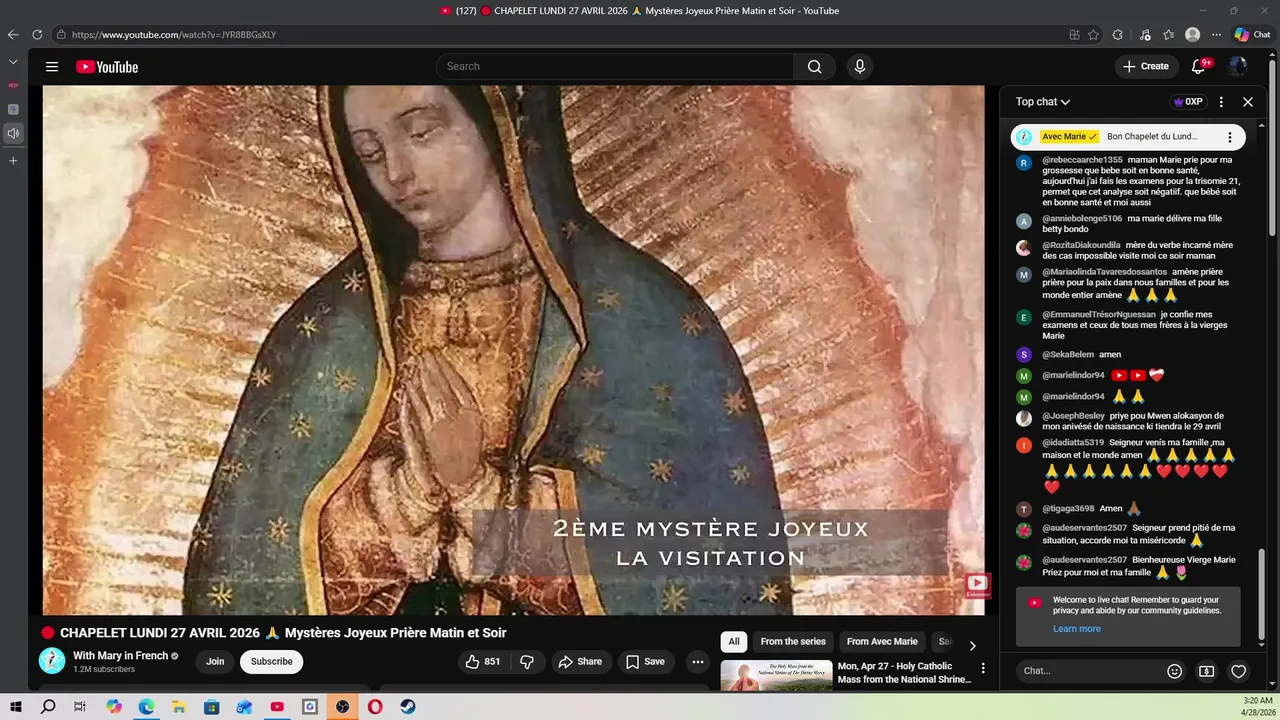This screenshot has height=720, width=1280.
Task: Open live chat options menu
Action: click(x=1221, y=102)
